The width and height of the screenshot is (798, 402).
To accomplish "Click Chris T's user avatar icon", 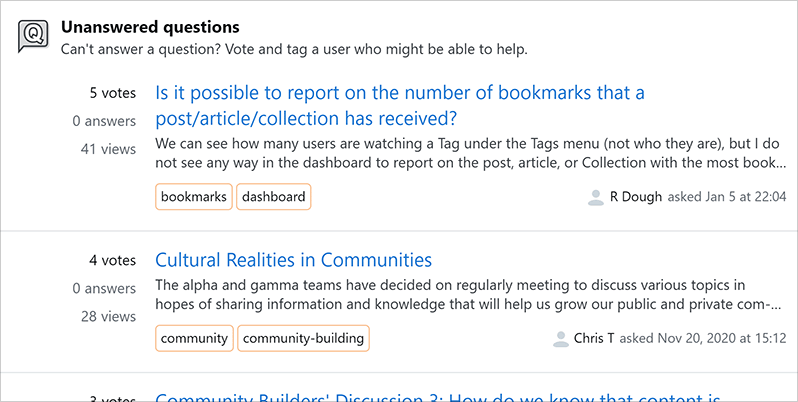I will tap(561, 339).
